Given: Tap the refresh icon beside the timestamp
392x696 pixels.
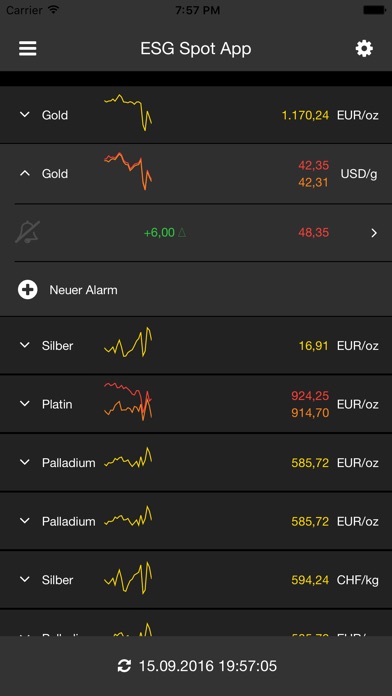Looking at the screenshot, I should pyautogui.click(x=124, y=666).
